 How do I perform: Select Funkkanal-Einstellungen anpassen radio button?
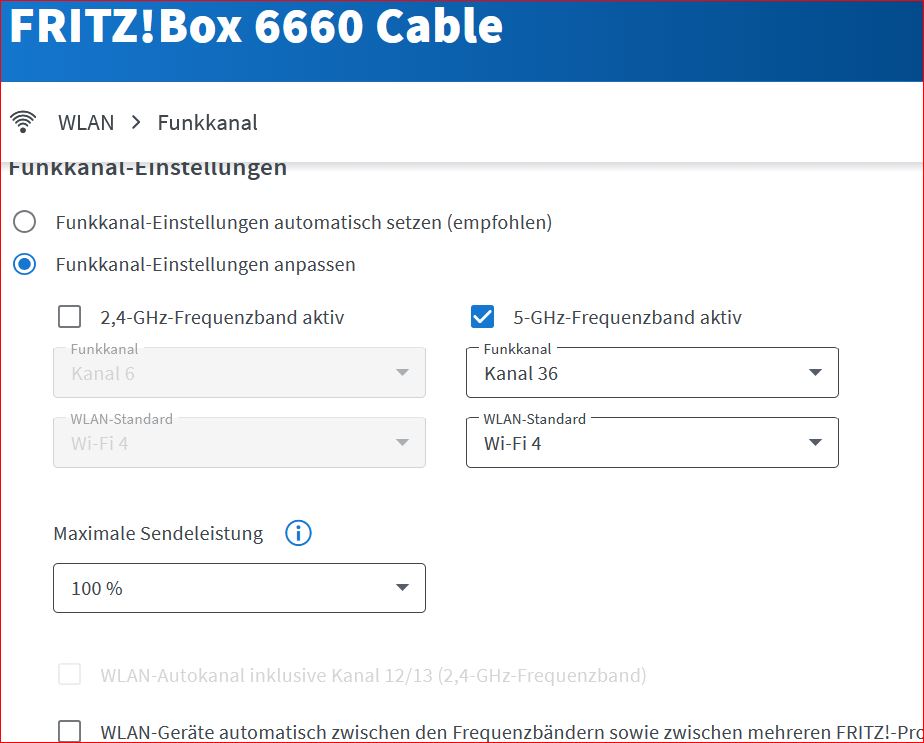coord(25,265)
